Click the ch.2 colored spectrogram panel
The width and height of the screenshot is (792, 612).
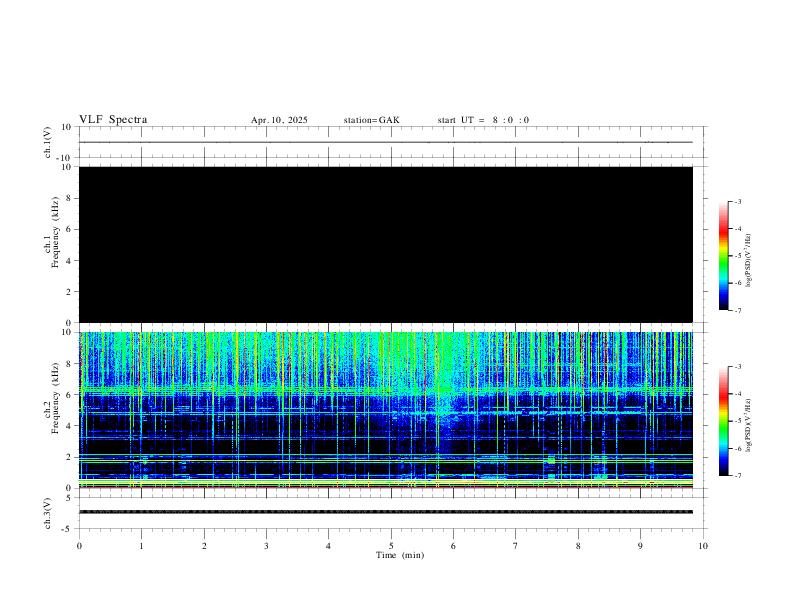pos(386,410)
